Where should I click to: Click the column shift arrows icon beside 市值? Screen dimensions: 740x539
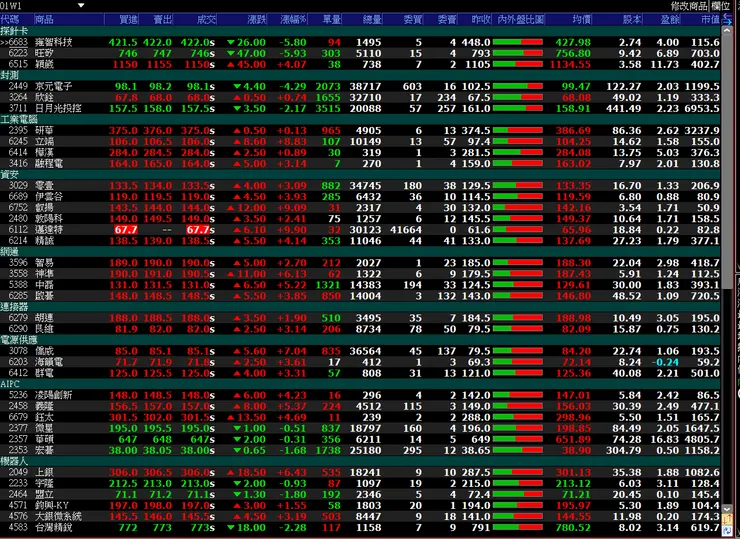point(727,19)
